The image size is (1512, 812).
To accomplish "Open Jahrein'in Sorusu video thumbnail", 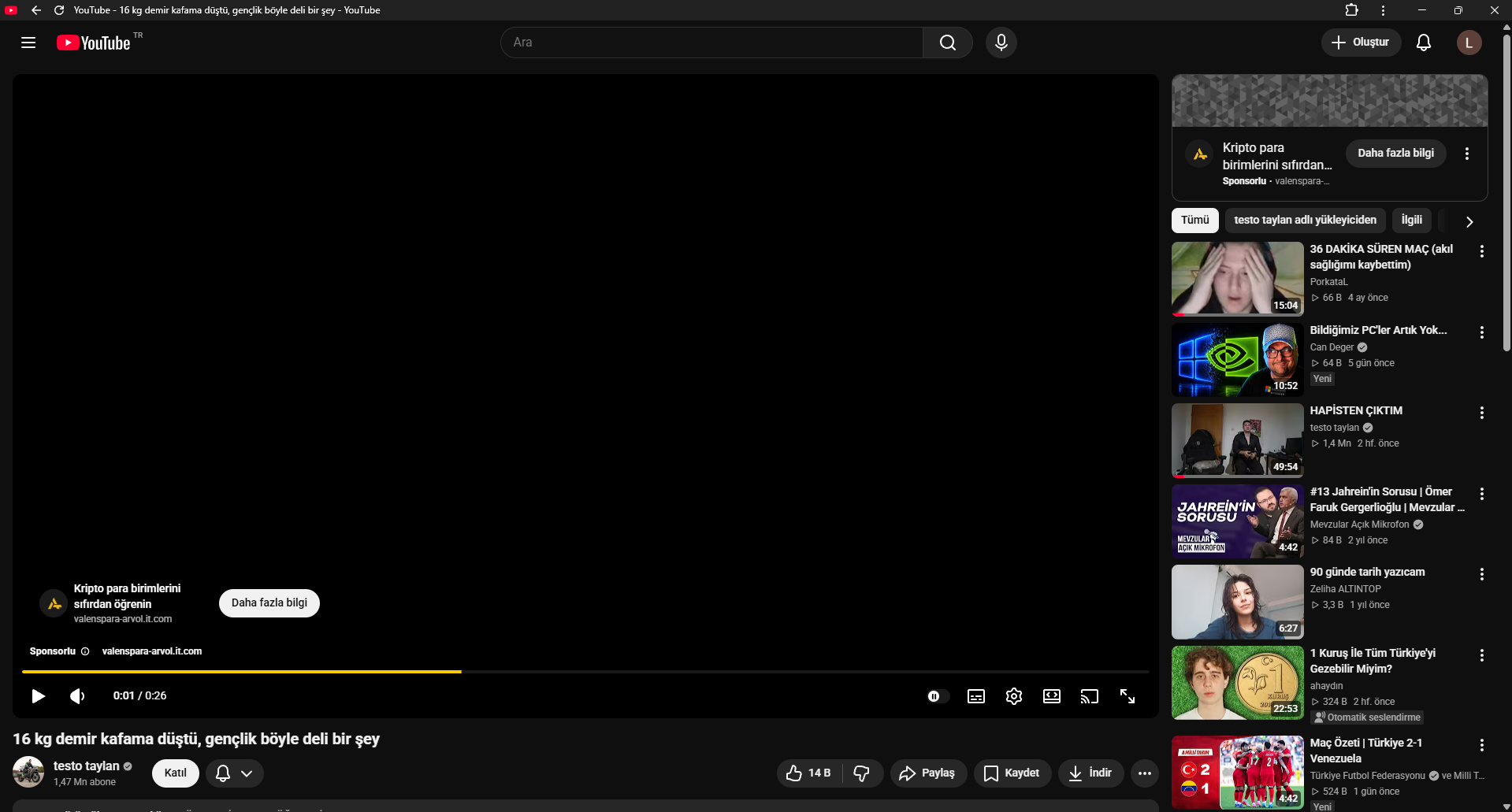I will (x=1238, y=521).
